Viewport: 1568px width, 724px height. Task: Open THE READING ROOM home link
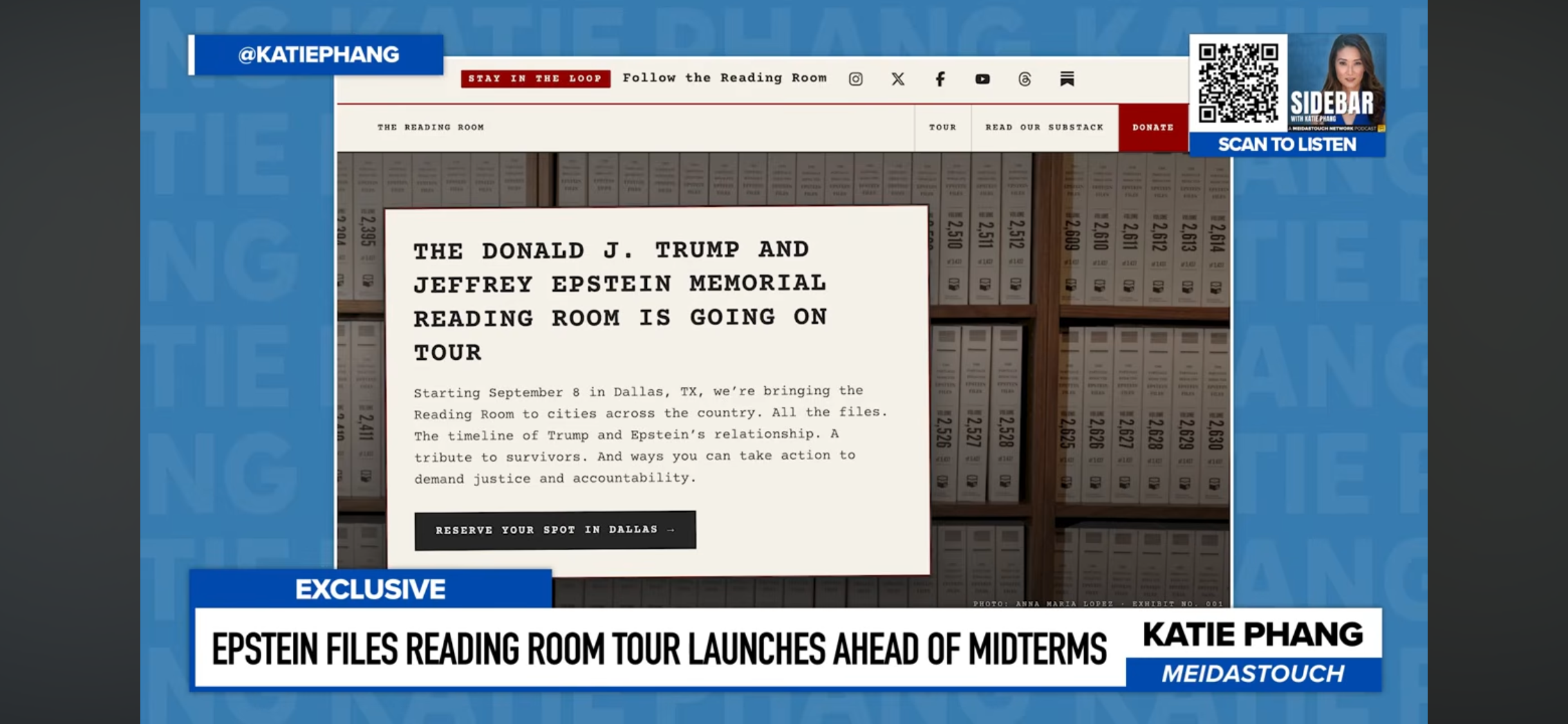coord(431,127)
